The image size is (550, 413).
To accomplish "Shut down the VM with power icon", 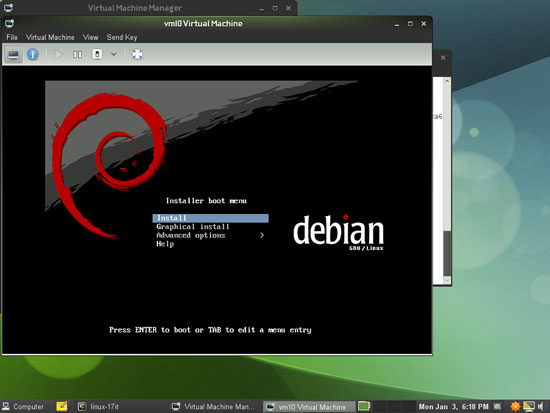I will [x=97, y=54].
